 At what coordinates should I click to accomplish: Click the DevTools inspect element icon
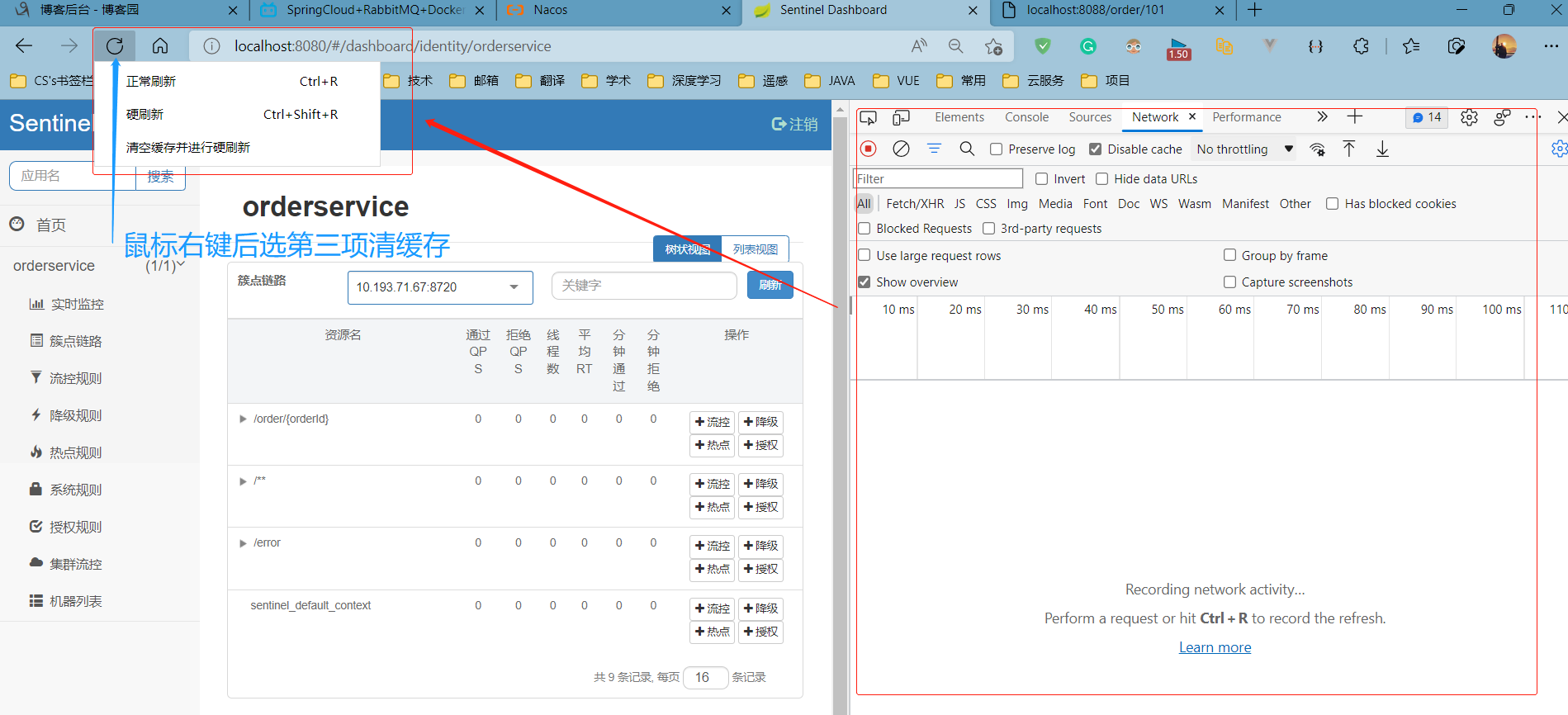pos(868,117)
